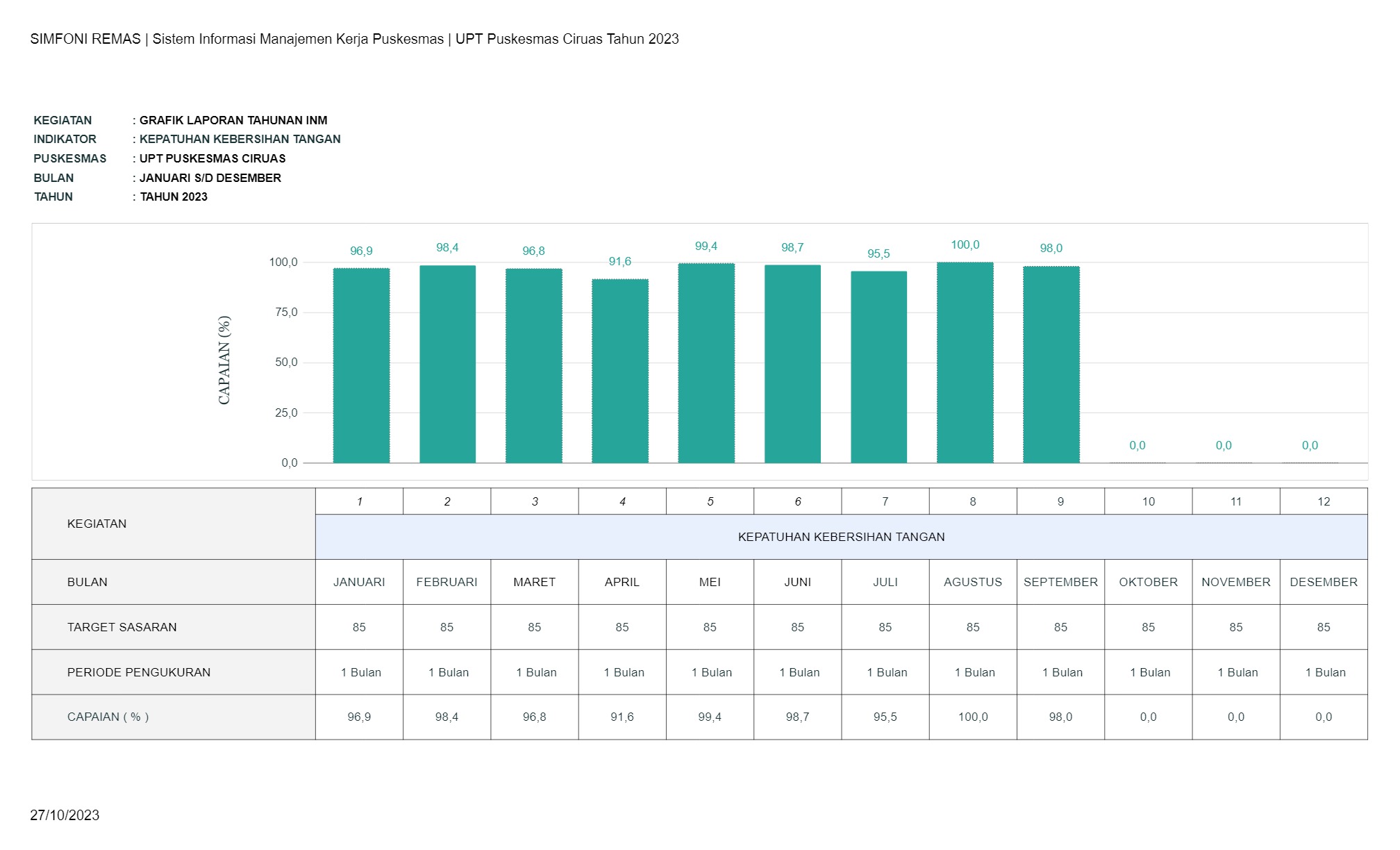Image resolution: width=1400 pixels, height=850 pixels.
Task: Click the CAPAIAN (%) axis label
Action: click(224, 360)
